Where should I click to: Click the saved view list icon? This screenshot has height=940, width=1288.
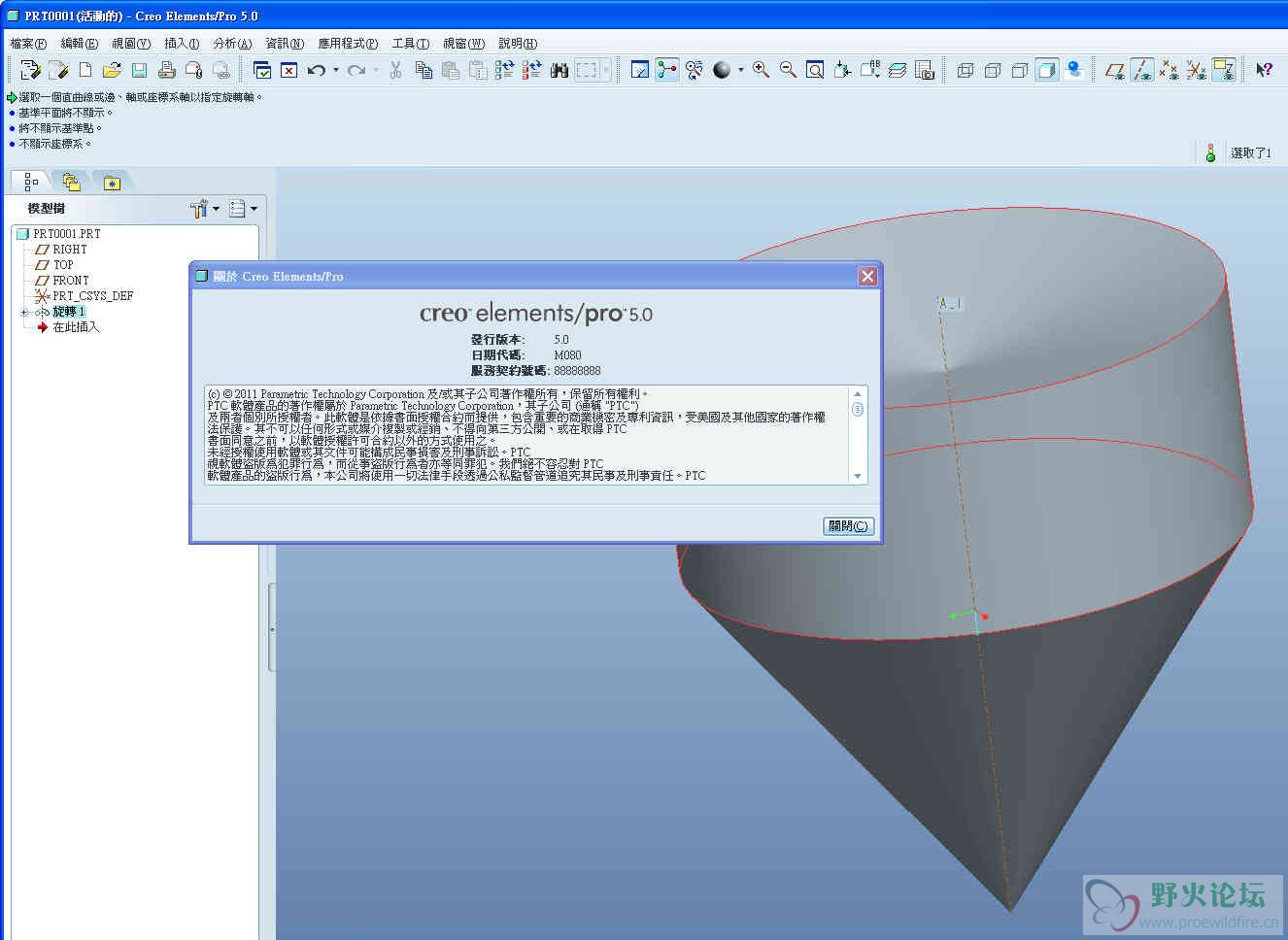870,70
